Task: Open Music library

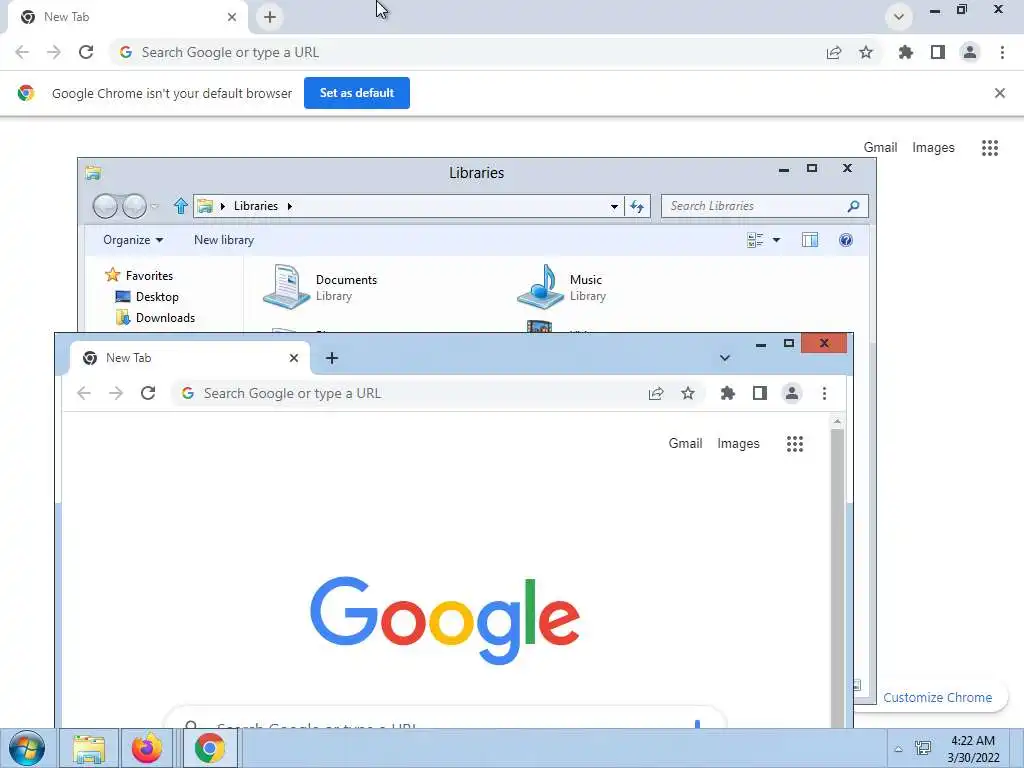Action: coord(562,287)
